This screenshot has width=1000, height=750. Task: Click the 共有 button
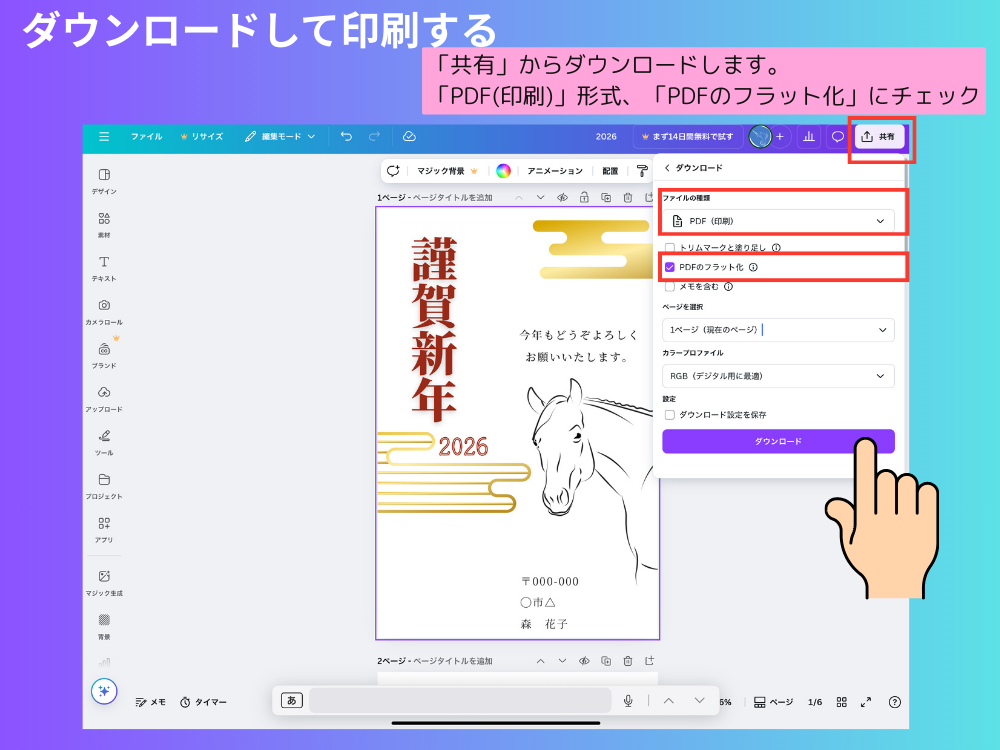click(x=881, y=138)
